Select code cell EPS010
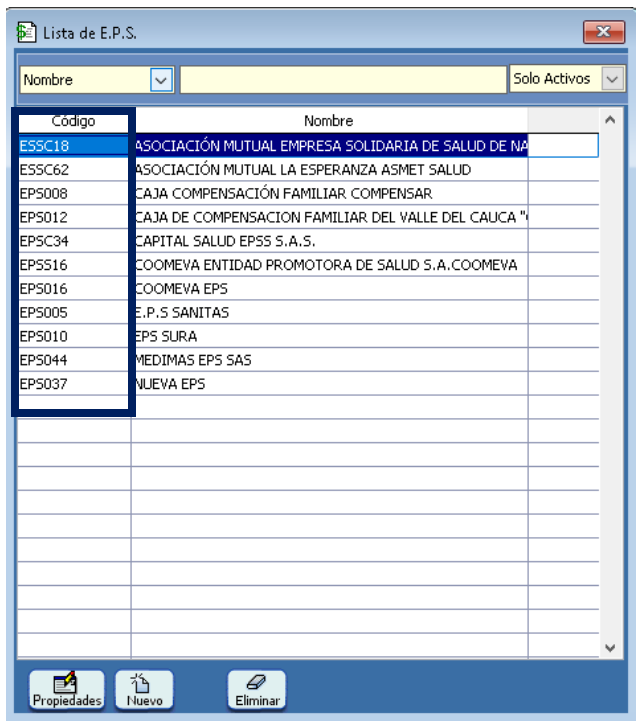This screenshot has width=640, height=724. 73,336
